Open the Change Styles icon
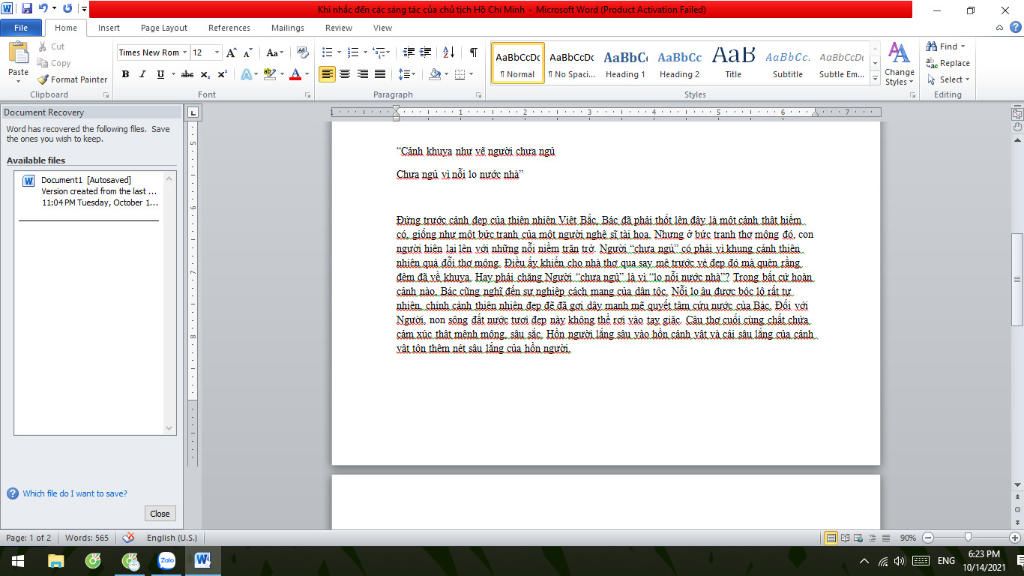1024x576 pixels. 899,63
